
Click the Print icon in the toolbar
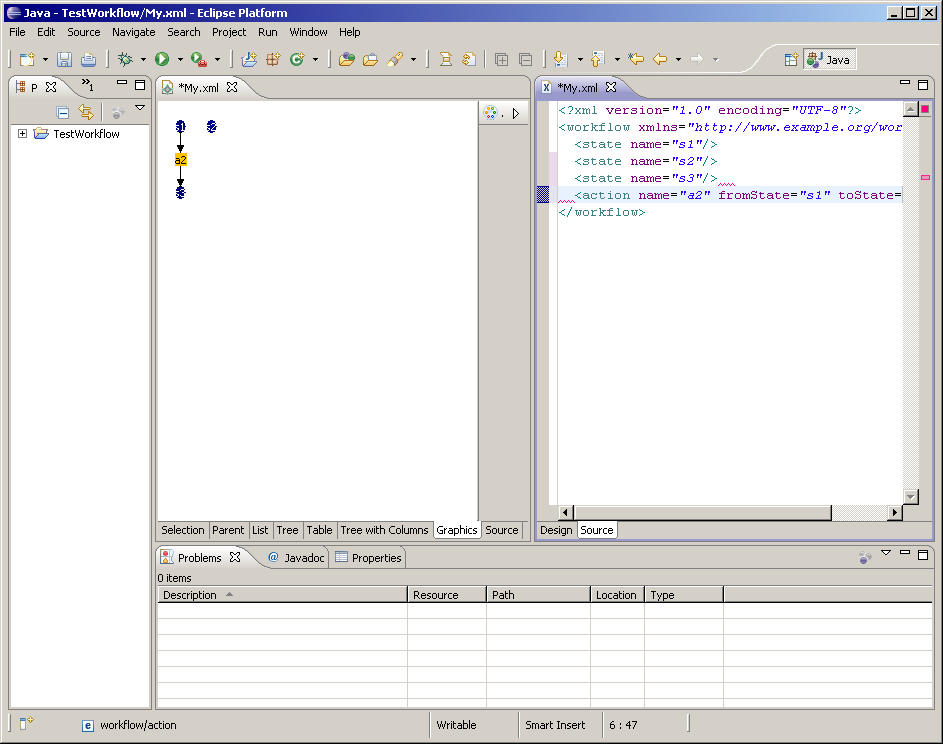click(x=88, y=60)
